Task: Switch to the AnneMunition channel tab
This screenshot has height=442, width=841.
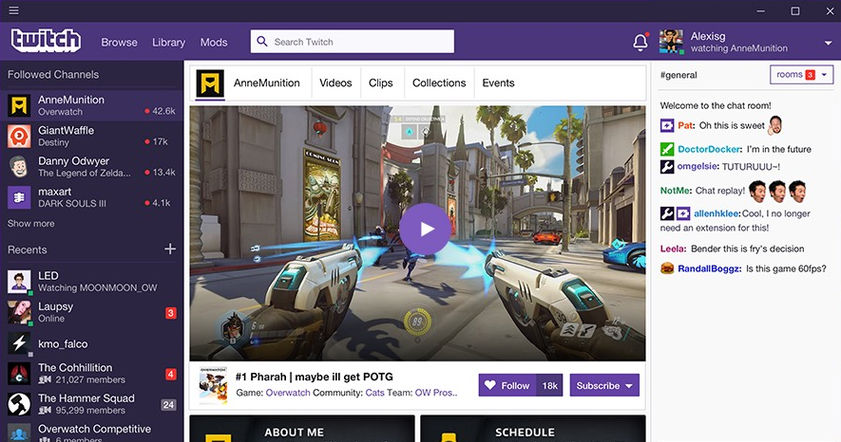Action: tap(267, 83)
